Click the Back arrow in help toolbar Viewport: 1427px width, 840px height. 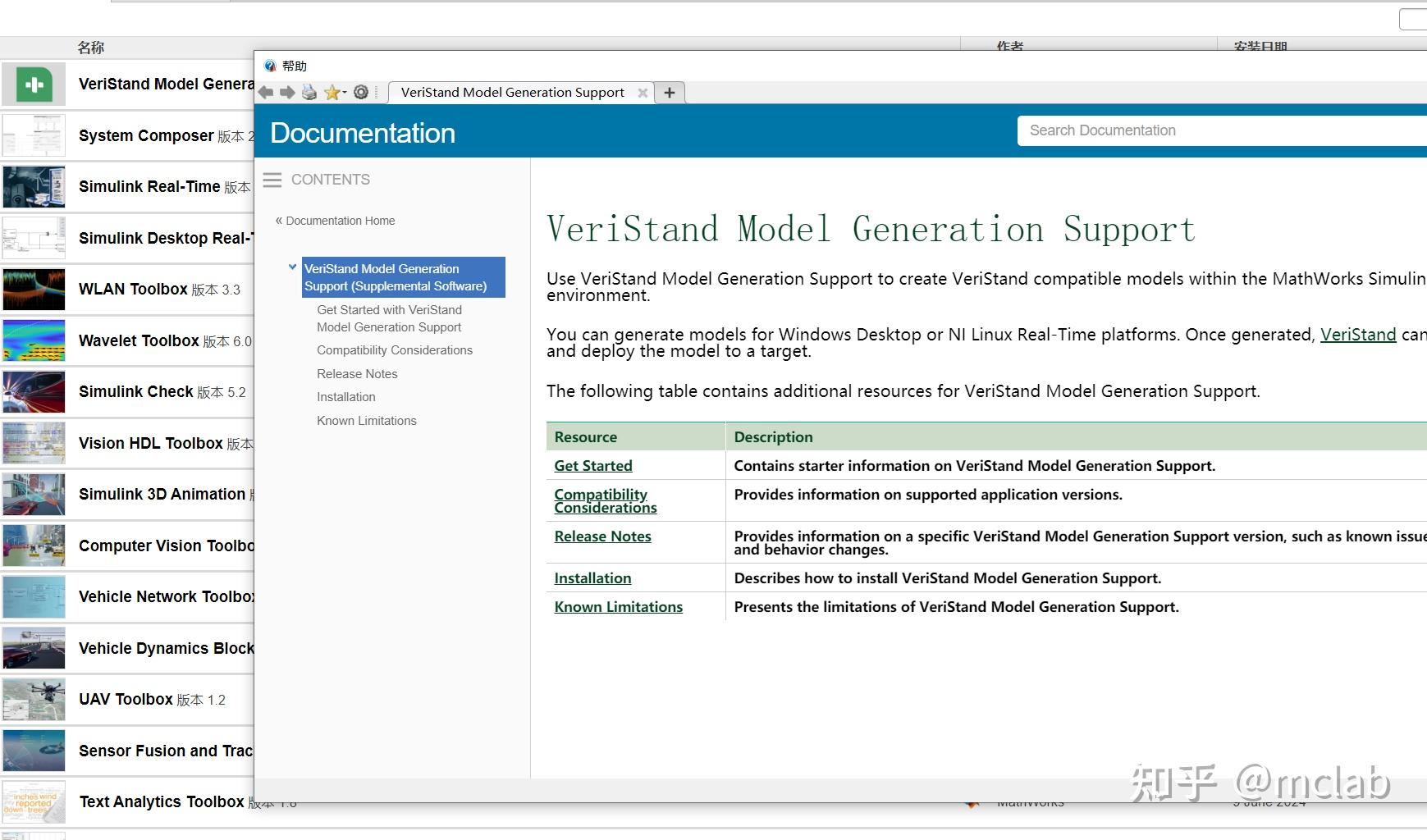266,93
